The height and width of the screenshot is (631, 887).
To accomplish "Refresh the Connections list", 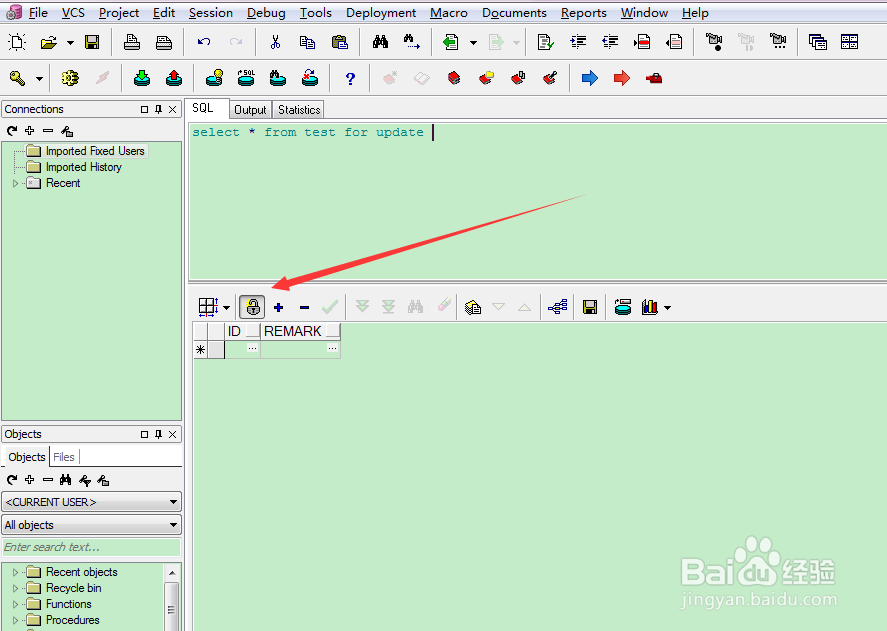I will tap(12, 131).
